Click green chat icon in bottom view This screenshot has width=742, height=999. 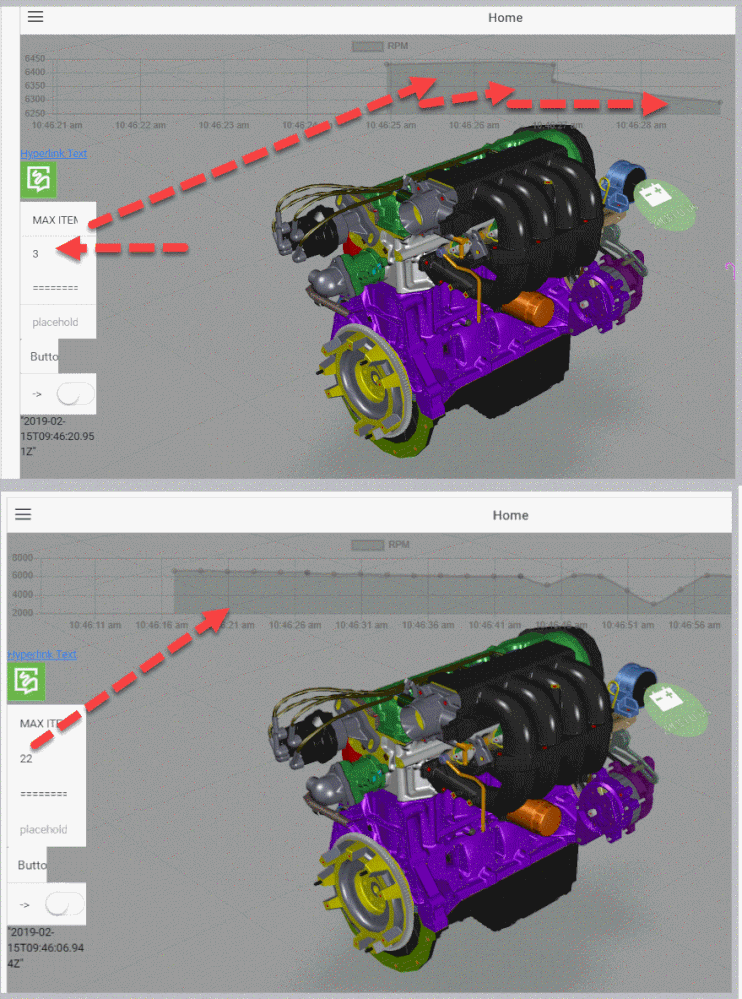coord(25,681)
